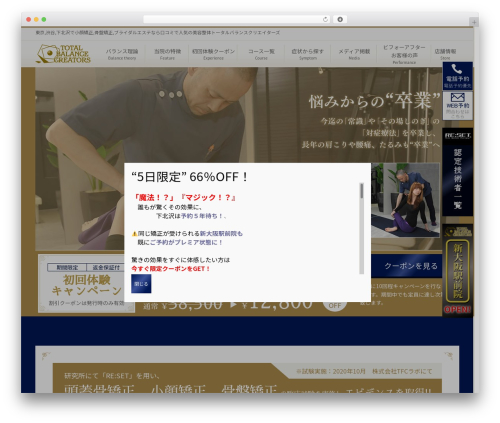Click the yellow warning icon in popup

pos(134,234)
